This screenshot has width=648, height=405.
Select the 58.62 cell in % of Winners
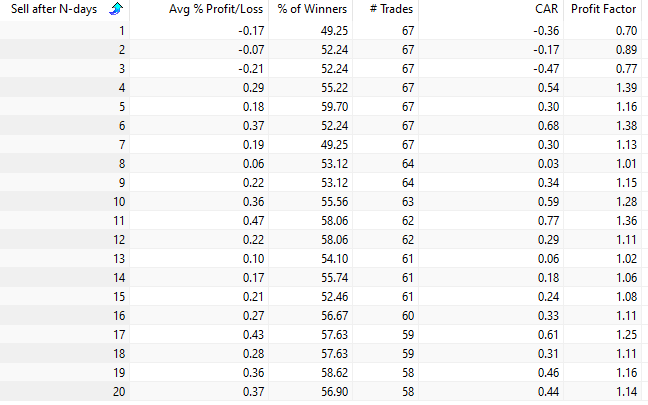tap(329, 371)
